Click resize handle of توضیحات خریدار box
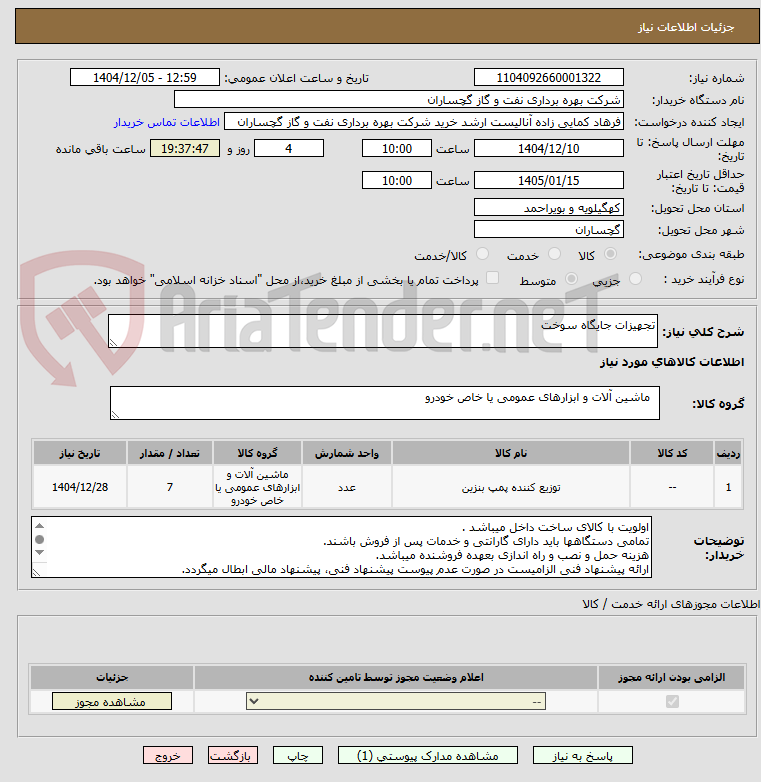This screenshot has width=761, height=782. pyautogui.click(x=36, y=573)
